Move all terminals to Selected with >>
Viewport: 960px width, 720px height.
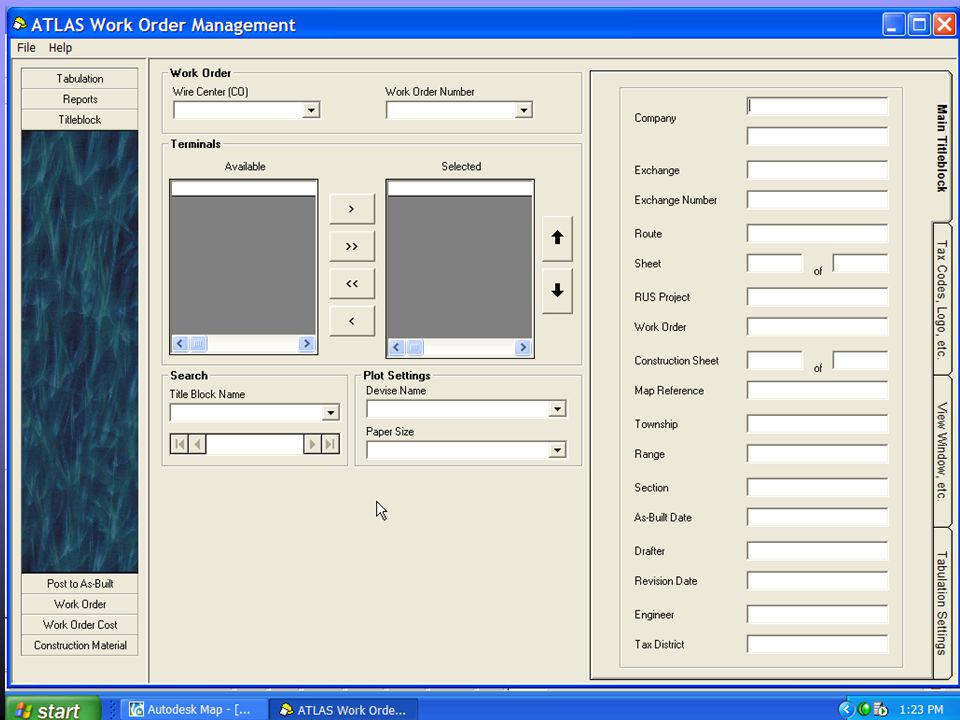(x=352, y=246)
